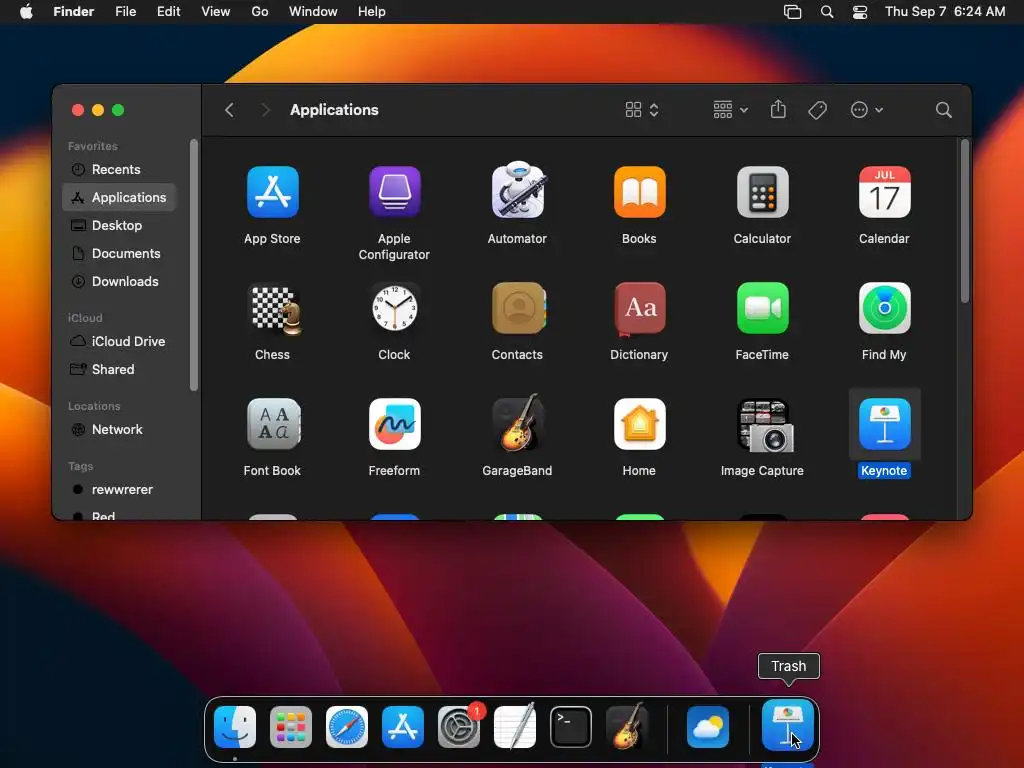Select Shared in the sidebar
The height and width of the screenshot is (768, 1024).
click(x=119, y=370)
